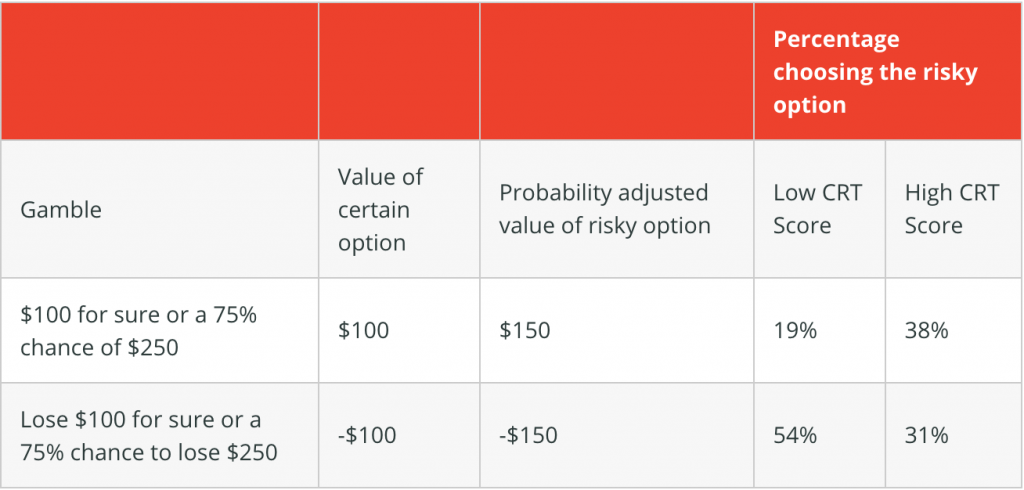The image size is (1024, 490).
Task: Select the -$100 certain value cell
Action: point(367,435)
